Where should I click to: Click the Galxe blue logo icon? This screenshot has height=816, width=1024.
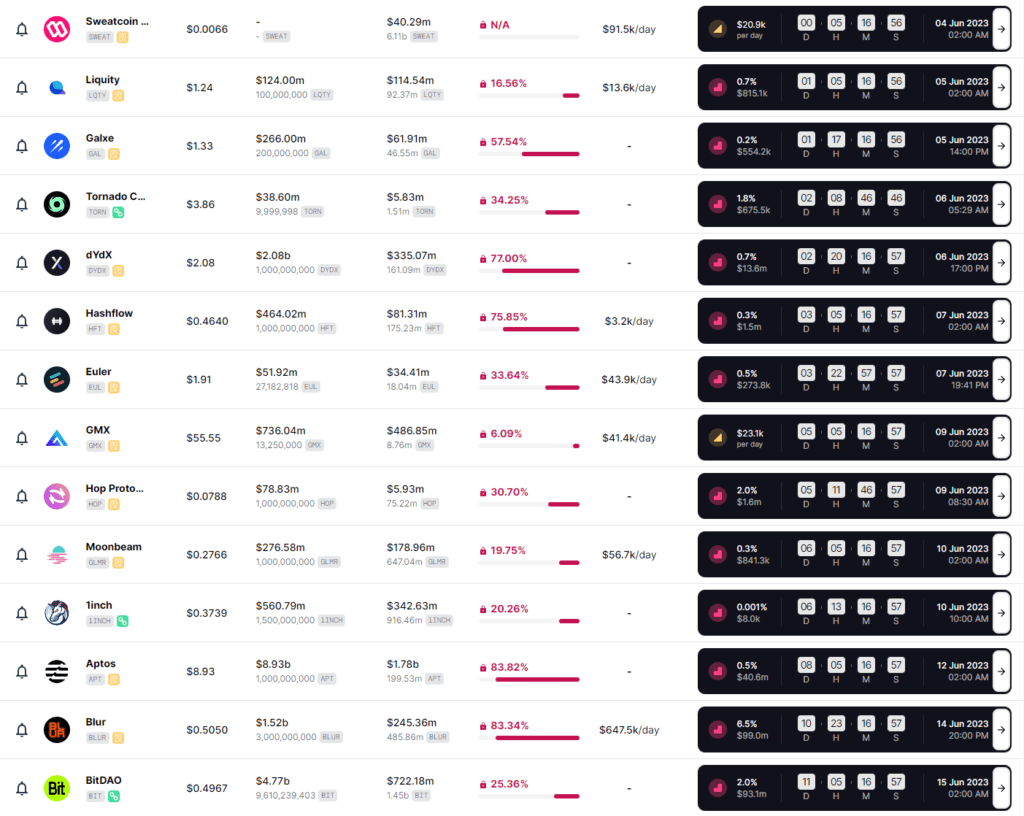(57, 146)
